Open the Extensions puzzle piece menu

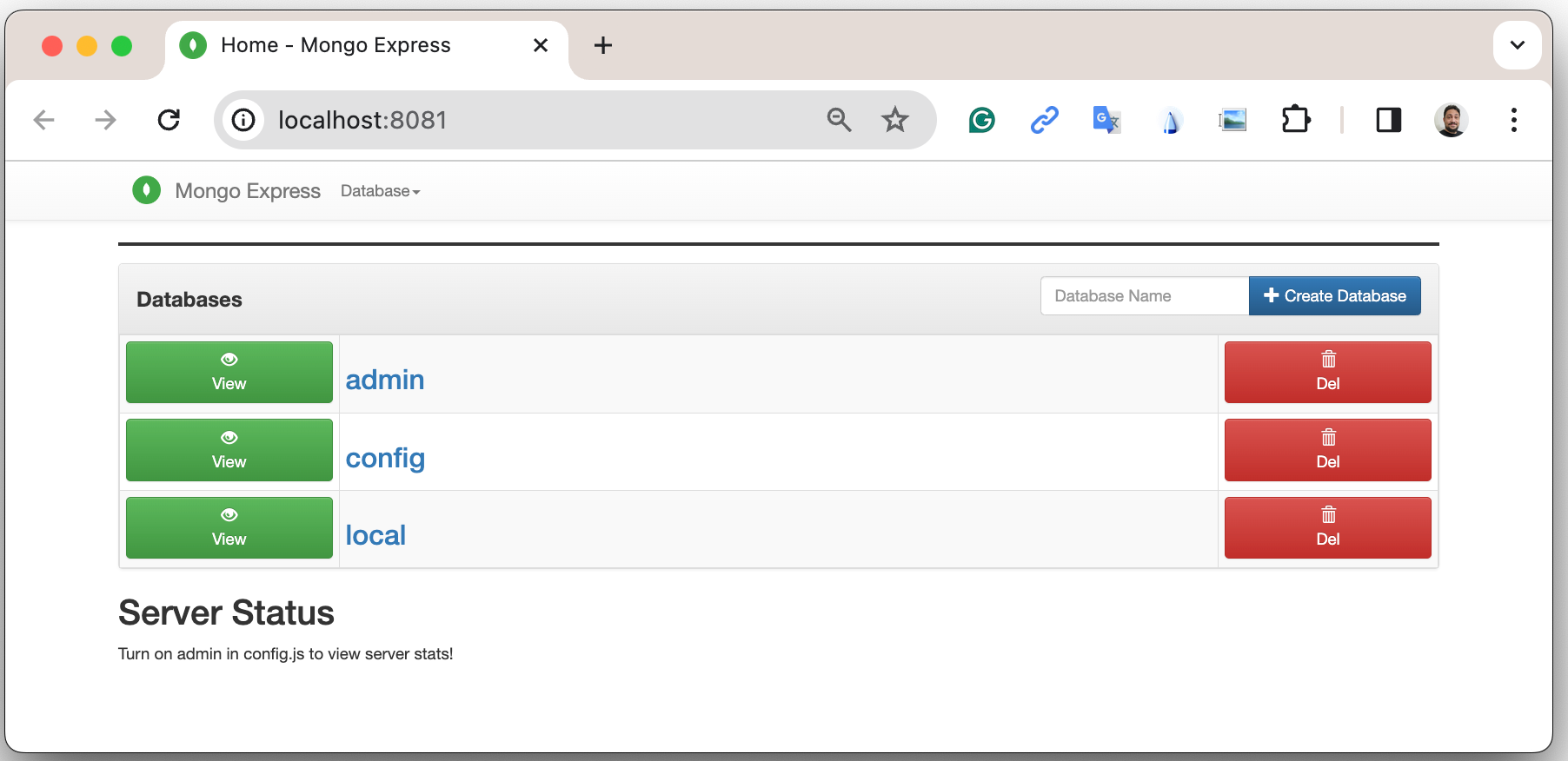point(1296,120)
